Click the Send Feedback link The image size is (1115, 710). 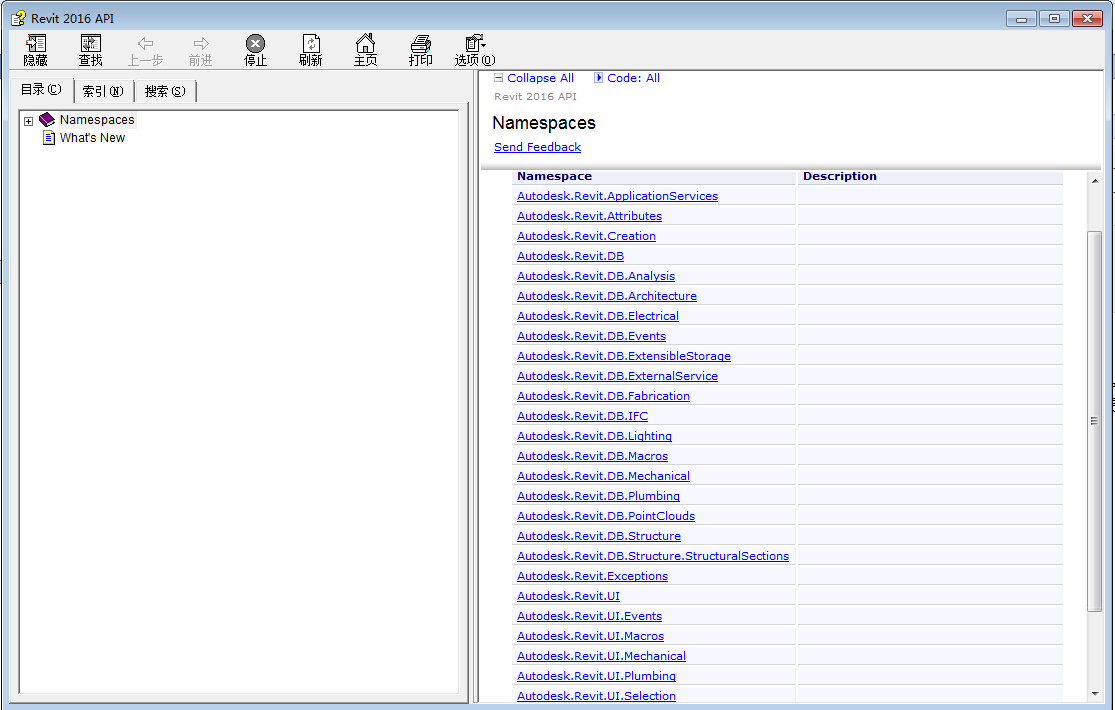tap(538, 147)
